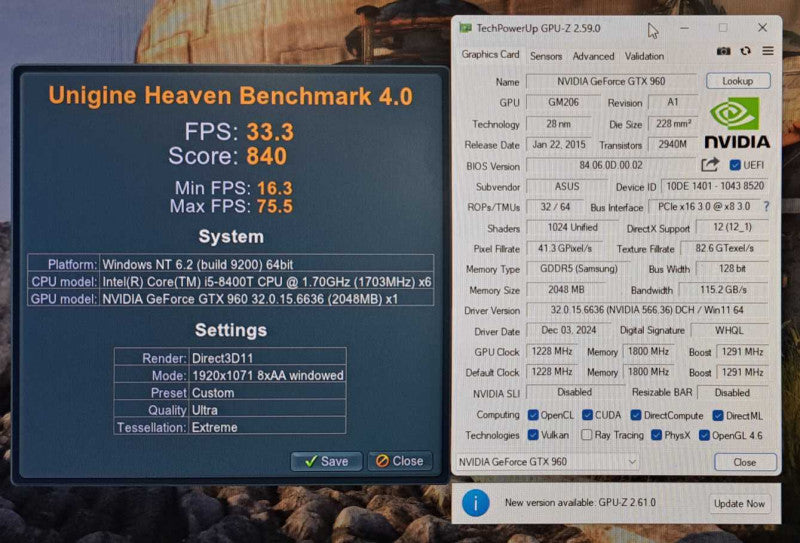Click the GPU-Z title bar app icon
Viewport: 800px width, 543px height.
(465, 28)
